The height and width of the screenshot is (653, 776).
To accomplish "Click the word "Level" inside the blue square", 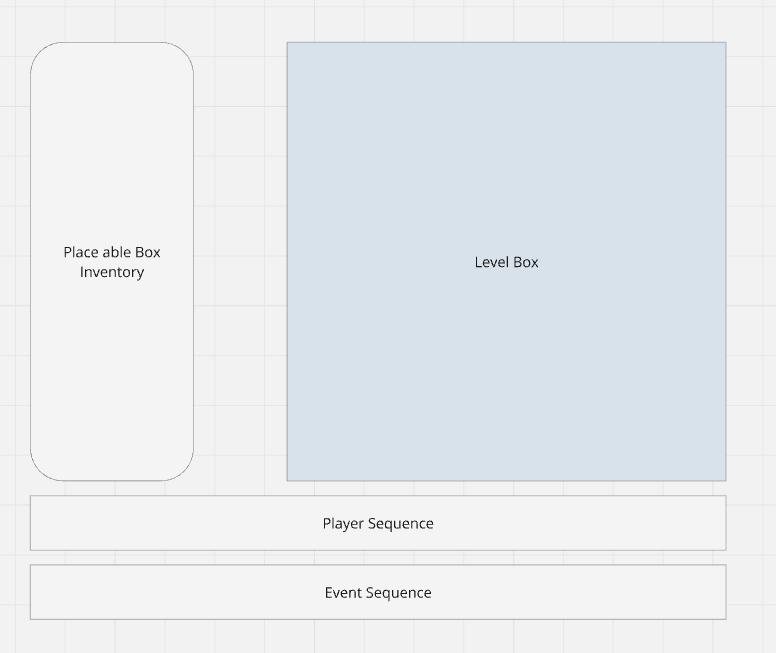I will (x=490, y=262).
